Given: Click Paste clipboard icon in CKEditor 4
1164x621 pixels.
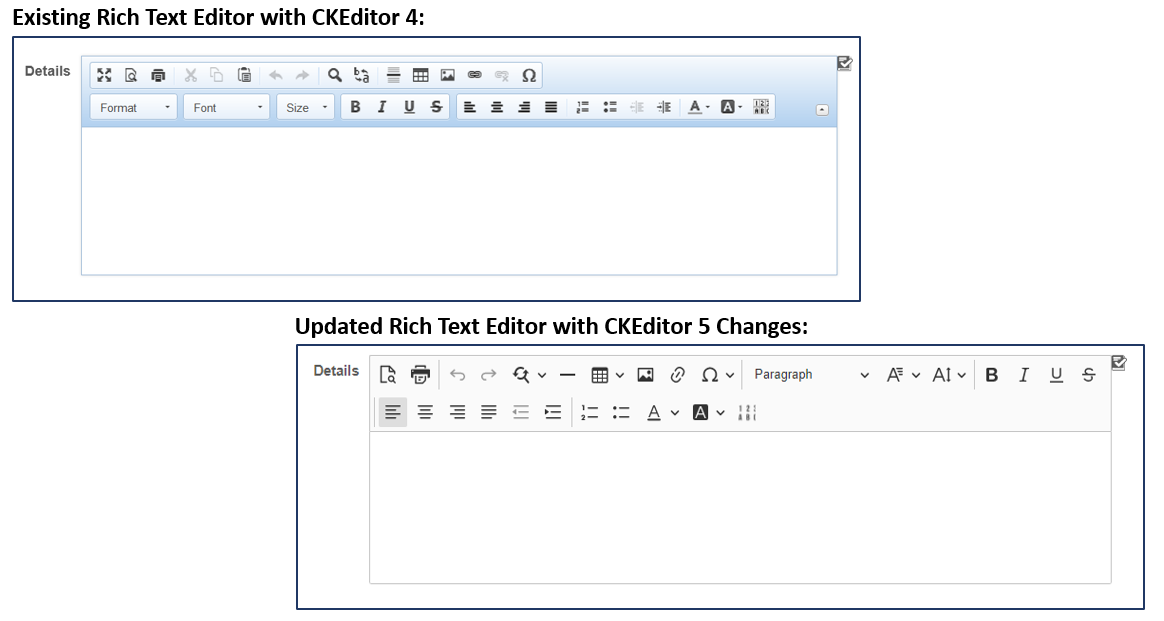Looking at the screenshot, I should click(244, 75).
